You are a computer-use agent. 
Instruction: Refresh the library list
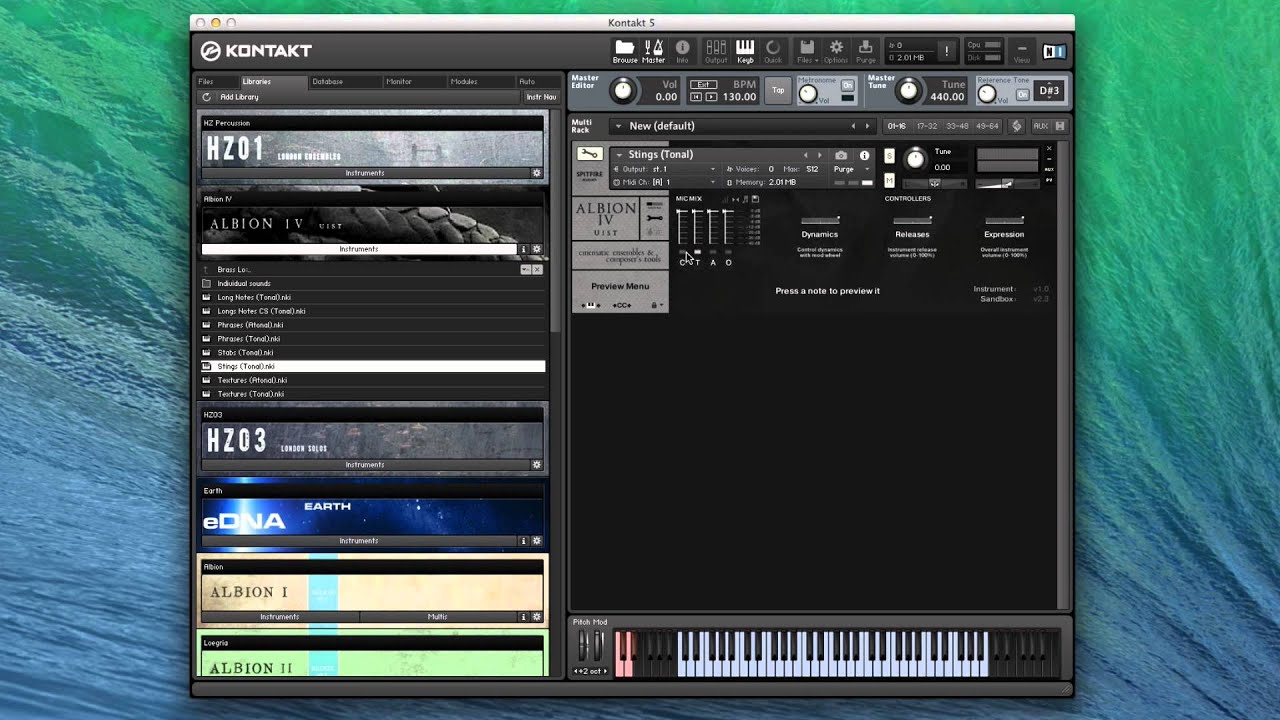click(207, 97)
